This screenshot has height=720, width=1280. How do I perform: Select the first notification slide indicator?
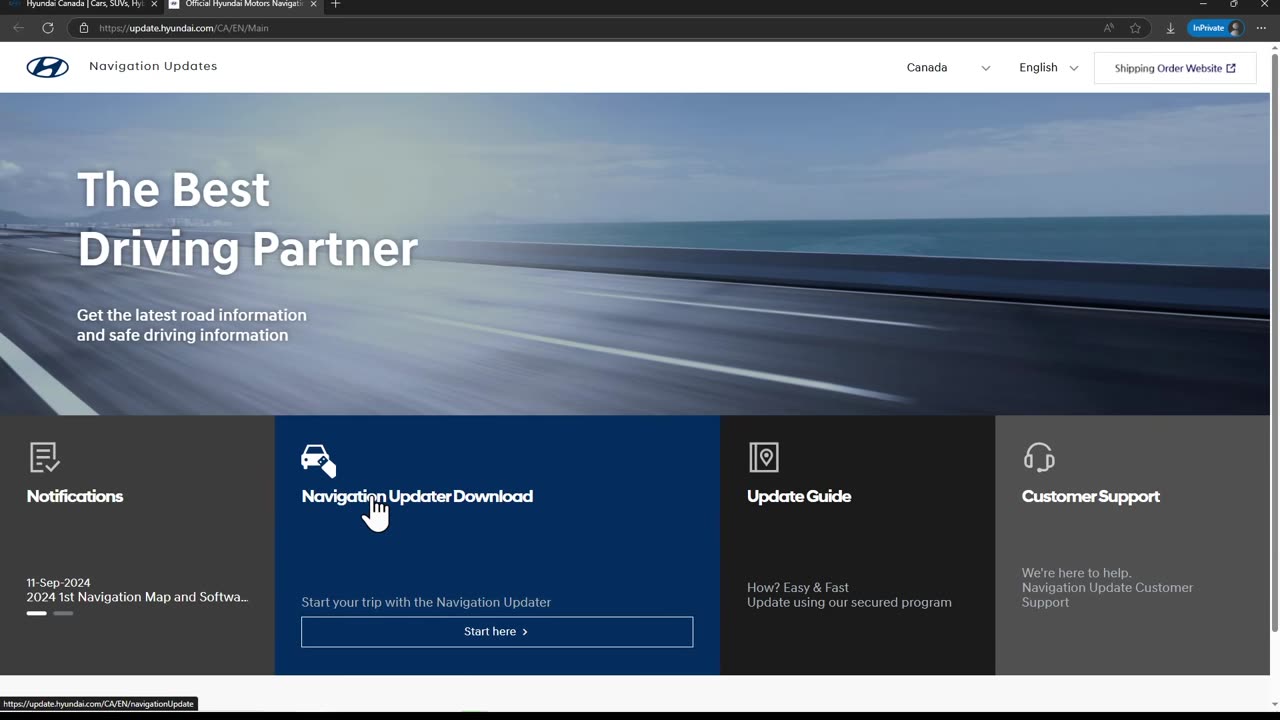37,613
